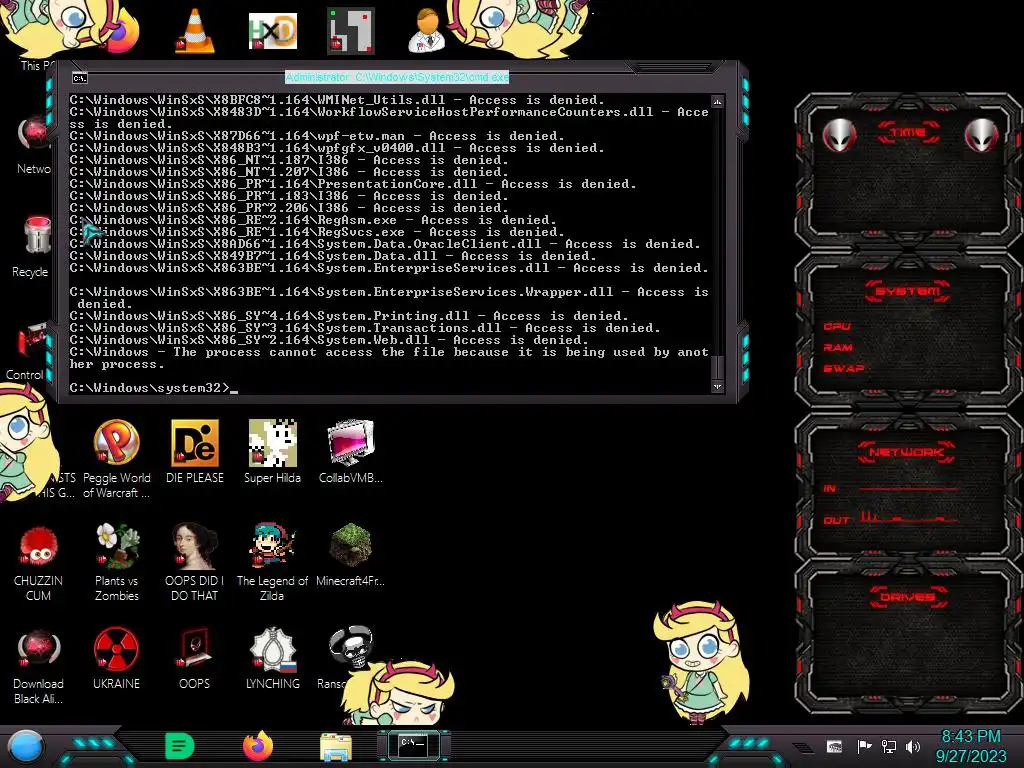This screenshot has width=1024, height=768.
Task: Click the CPU label in SYSTEM gadget
Action: click(x=837, y=326)
